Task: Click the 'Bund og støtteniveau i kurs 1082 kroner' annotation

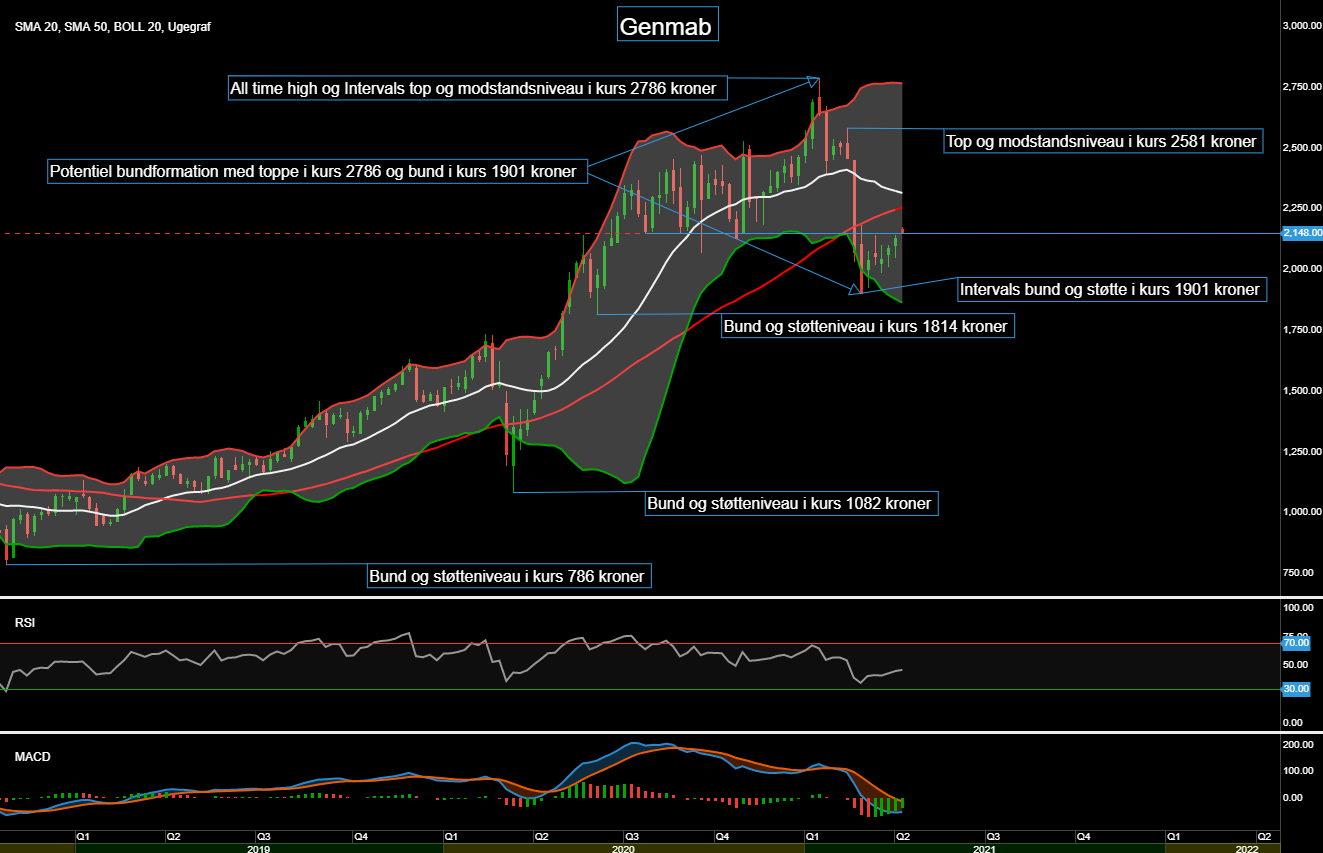Action: click(x=791, y=504)
